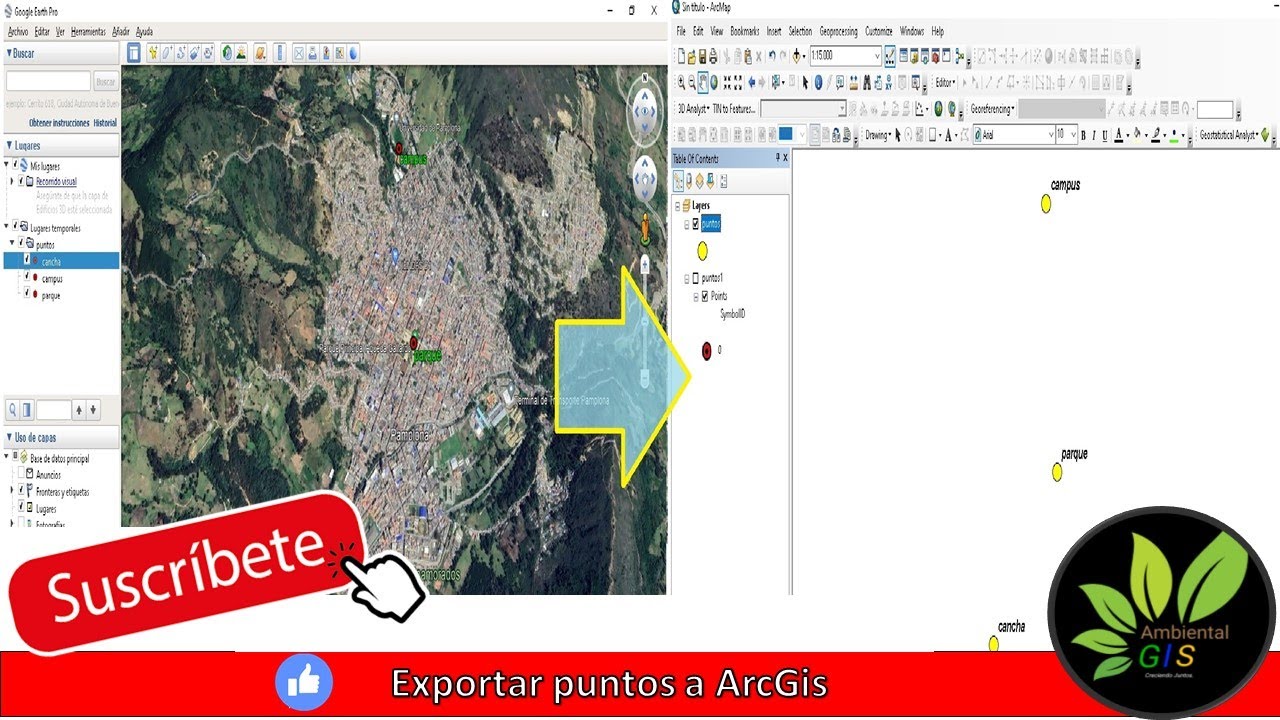
Task: Click List By Selection in Table Of Contents
Action: [x=710, y=181]
